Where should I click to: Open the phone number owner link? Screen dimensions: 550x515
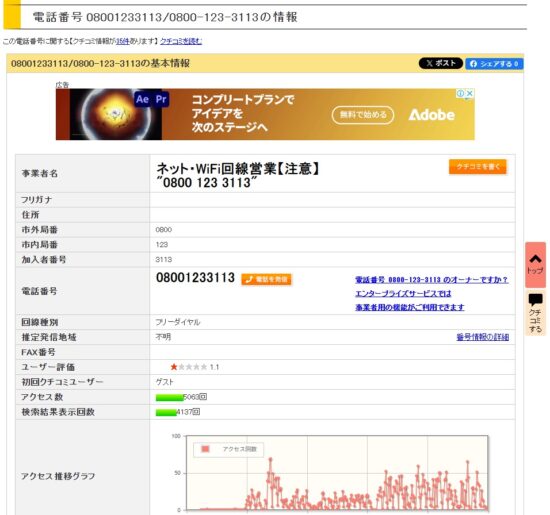click(431, 280)
